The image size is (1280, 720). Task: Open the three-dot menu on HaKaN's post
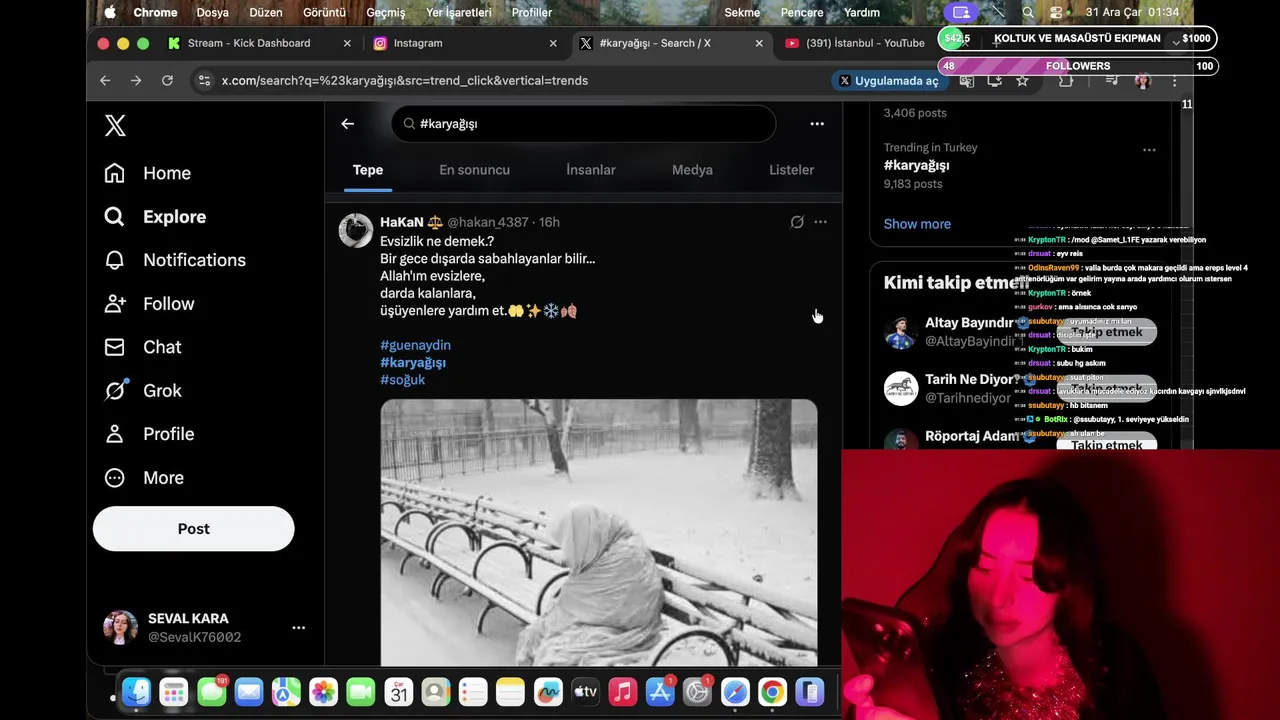[820, 222]
